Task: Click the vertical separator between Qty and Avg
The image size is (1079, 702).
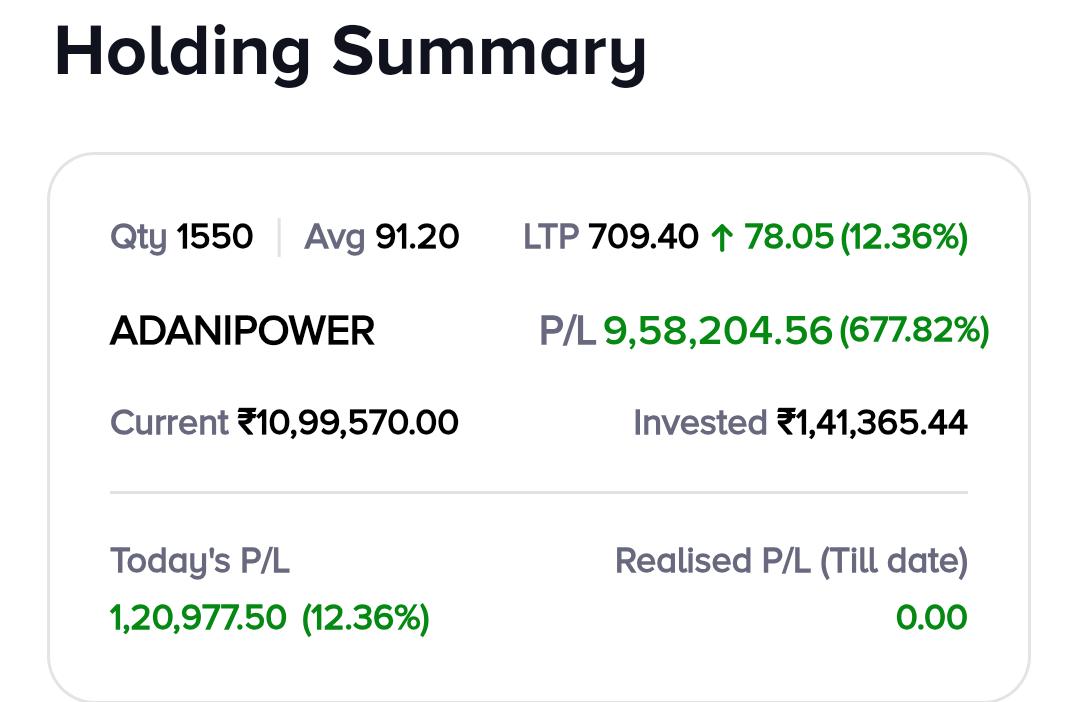Action: [279, 238]
